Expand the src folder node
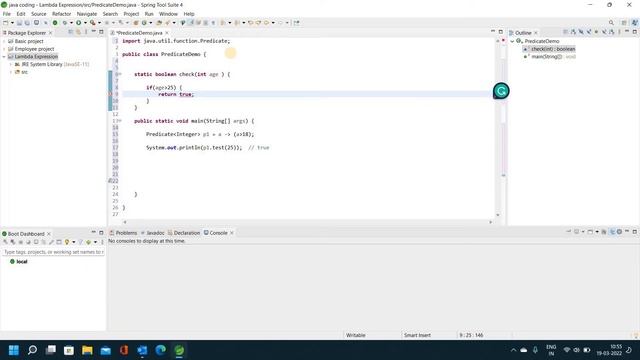This screenshot has width=640, height=360. [x=11, y=72]
